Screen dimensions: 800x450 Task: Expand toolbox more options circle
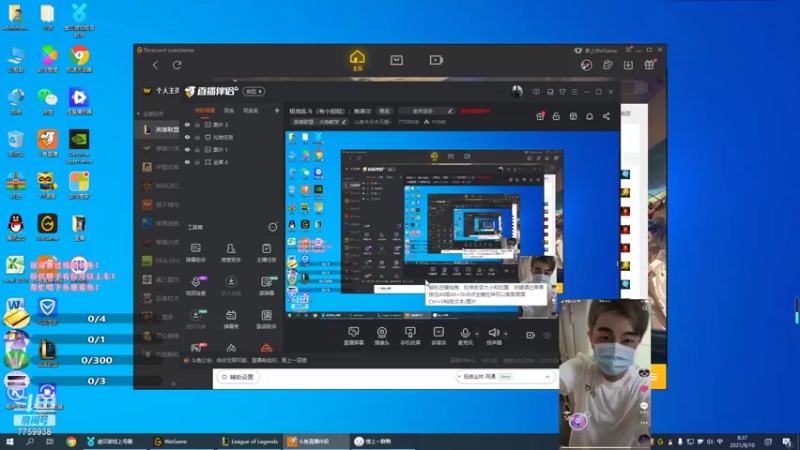pyautogui.click(x=273, y=227)
